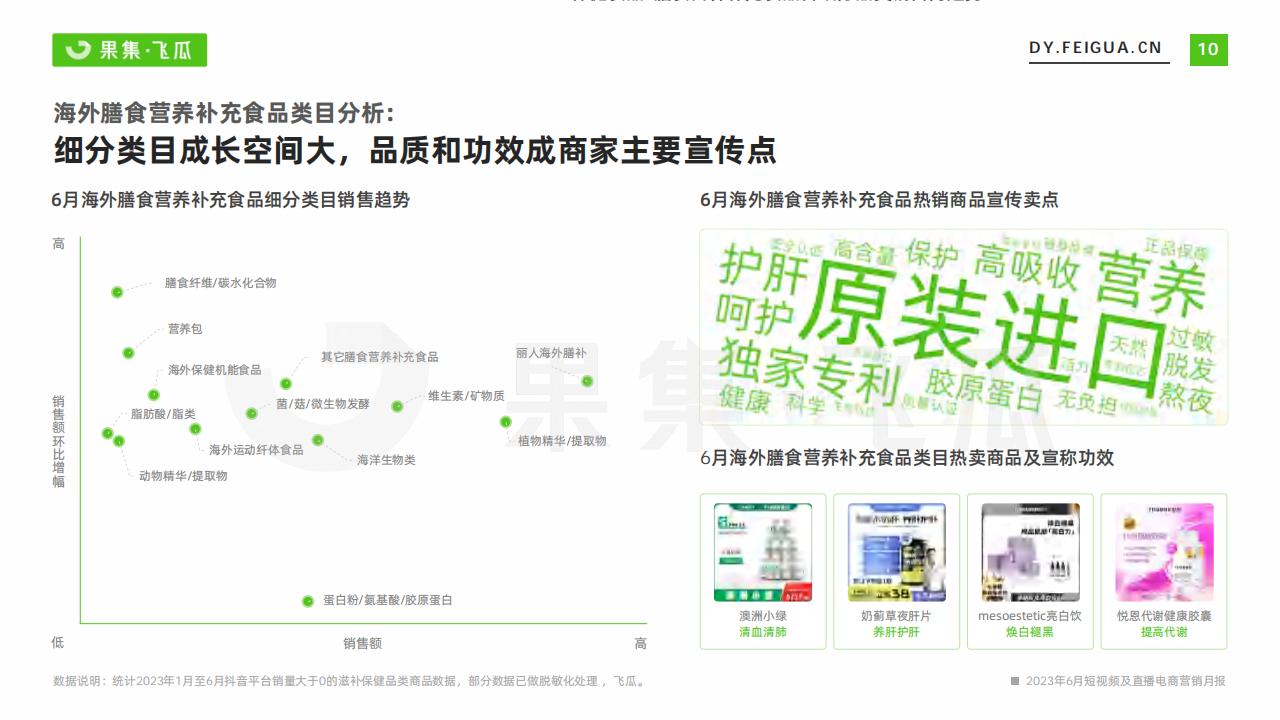This screenshot has height=720, width=1280.
Task: Open the 澳洲小绿 product thumbnail
Action: (x=763, y=552)
